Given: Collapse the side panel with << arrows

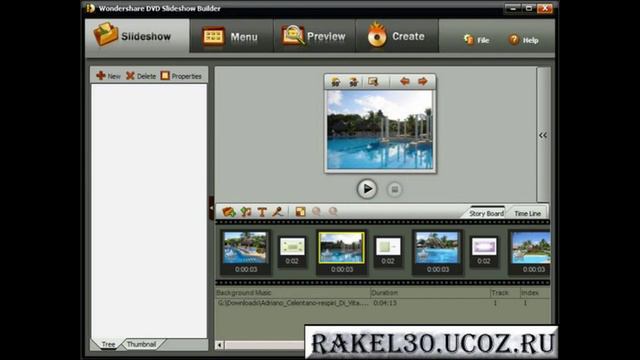Looking at the screenshot, I should coord(543,135).
